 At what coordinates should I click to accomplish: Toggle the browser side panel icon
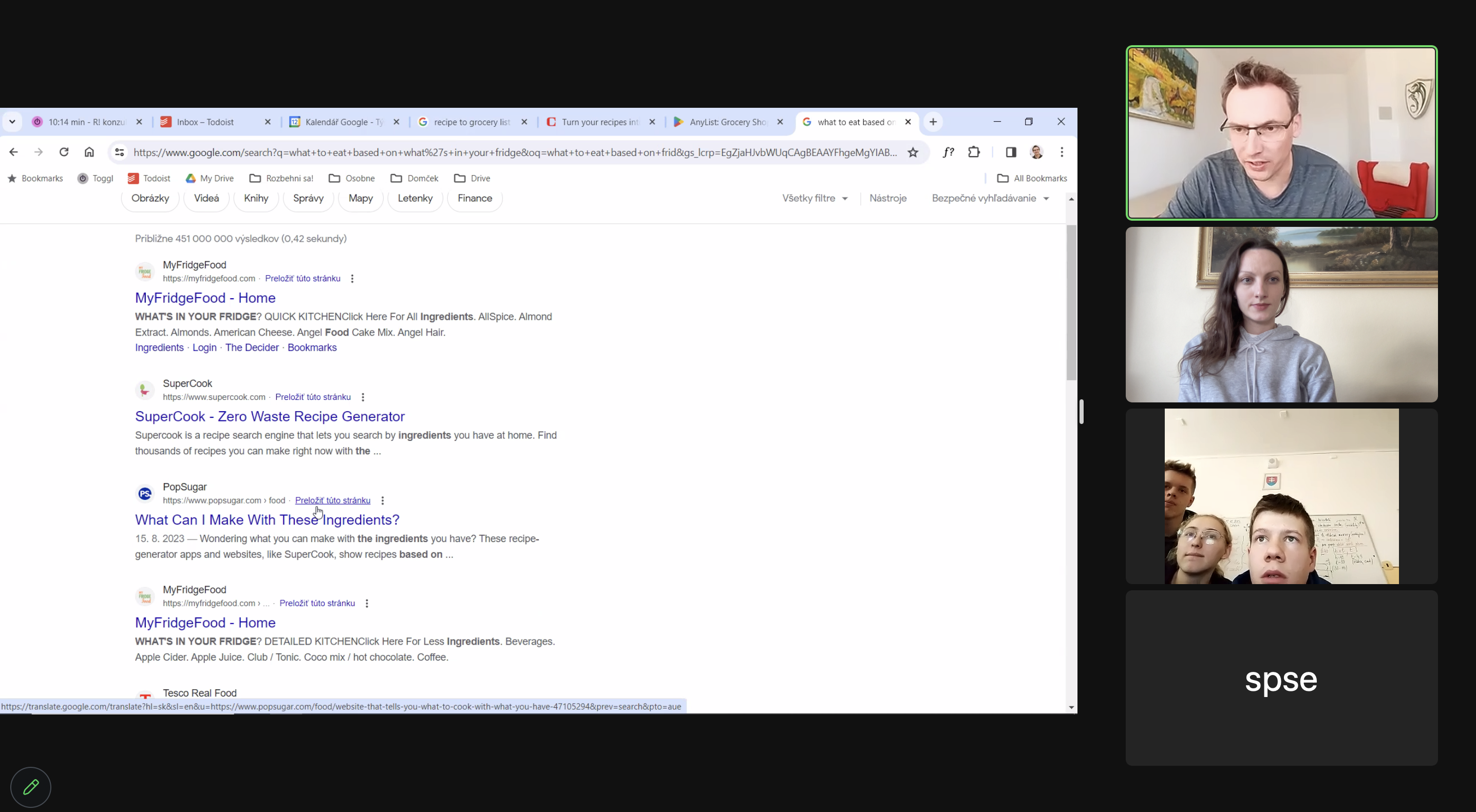[x=1010, y=152]
